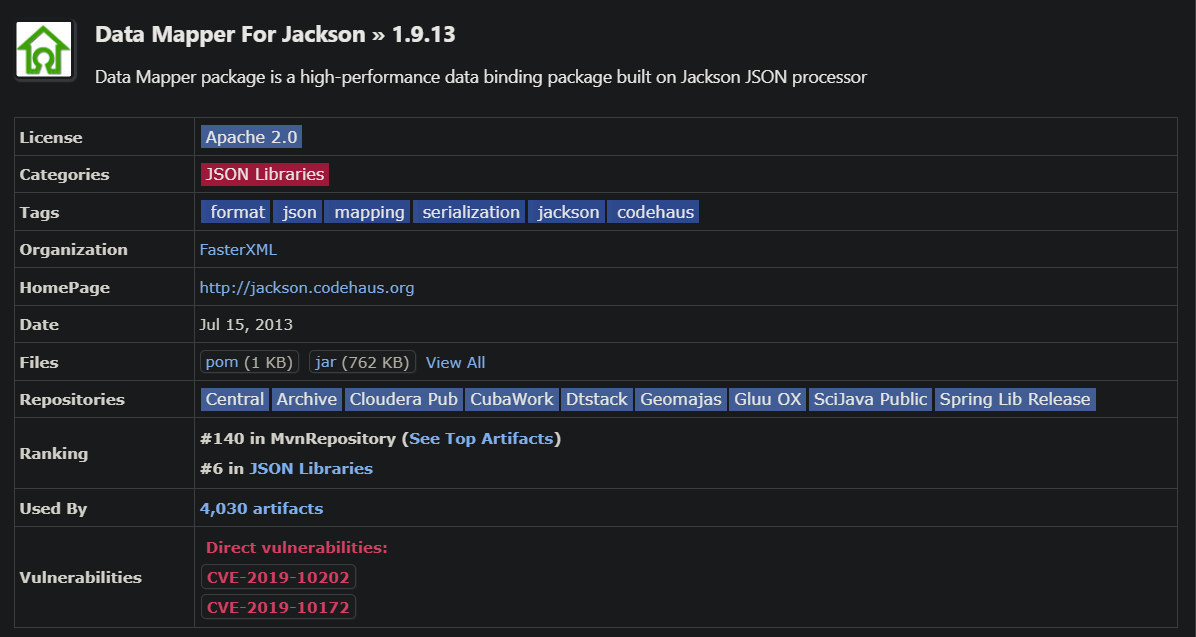Open the "mapping" tag
Viewport: 1196px width, 637px height.
pyautogui.click(x=367, y=211)
